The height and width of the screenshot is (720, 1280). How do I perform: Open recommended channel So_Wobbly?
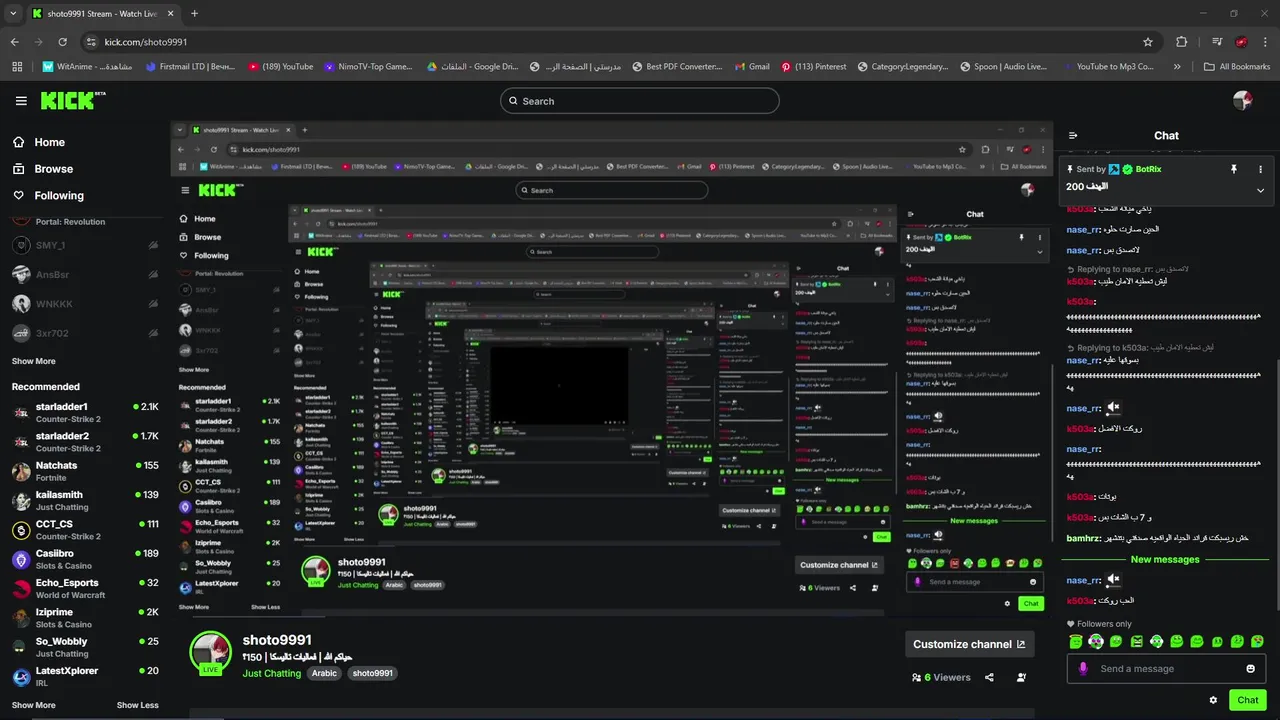[x=85, y=647]
